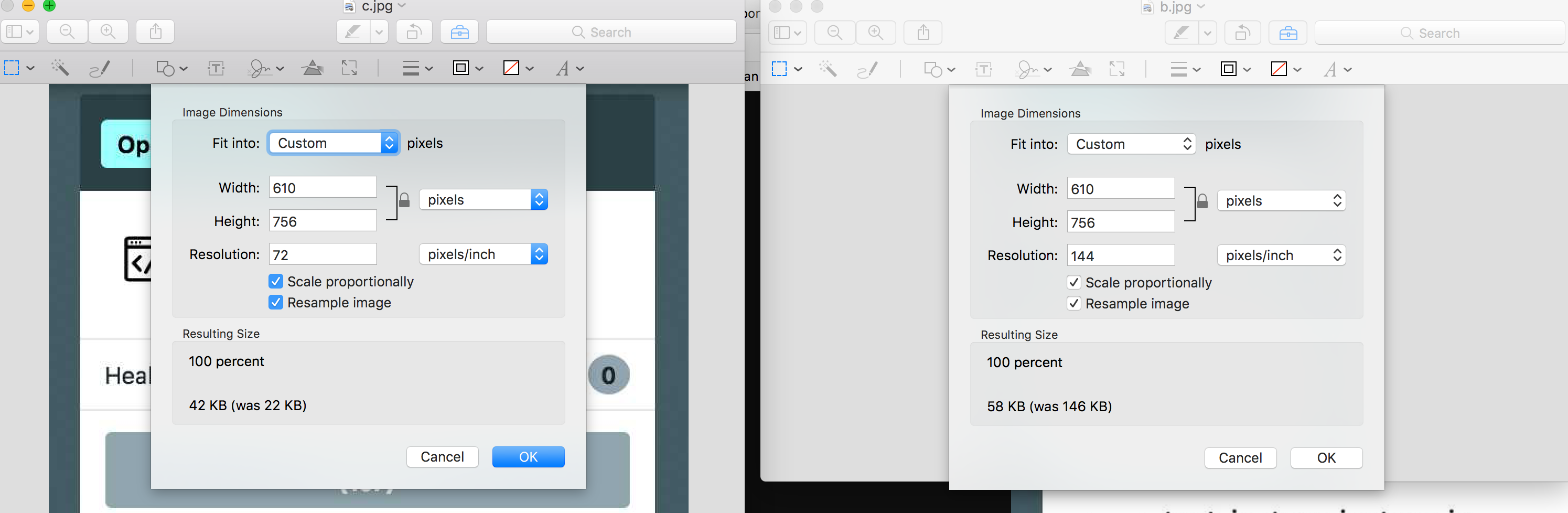Click Height field showing 756 in c.jpg dialog
The image size is (1568, 513).
click(323, 221)
